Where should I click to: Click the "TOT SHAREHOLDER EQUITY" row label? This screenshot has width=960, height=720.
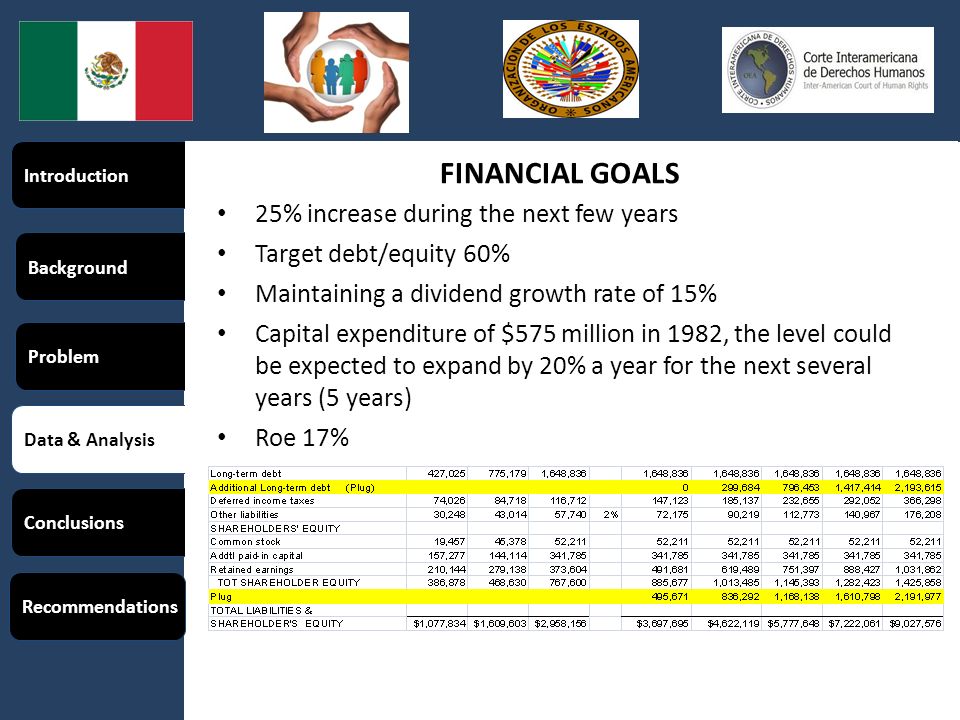click(x=289, y=582)
